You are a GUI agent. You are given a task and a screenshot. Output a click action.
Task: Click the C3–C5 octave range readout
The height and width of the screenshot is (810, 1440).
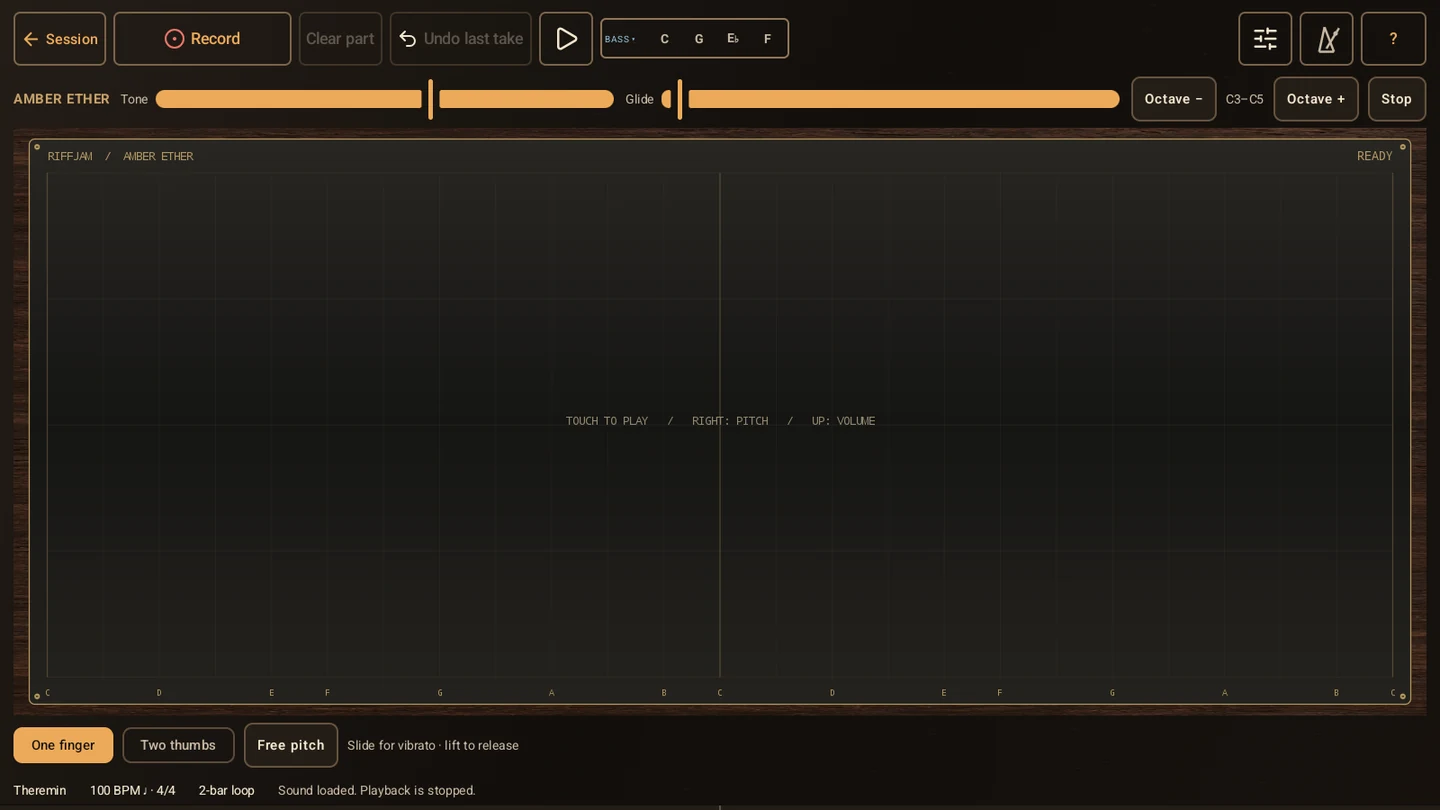tap(1245, 99)
